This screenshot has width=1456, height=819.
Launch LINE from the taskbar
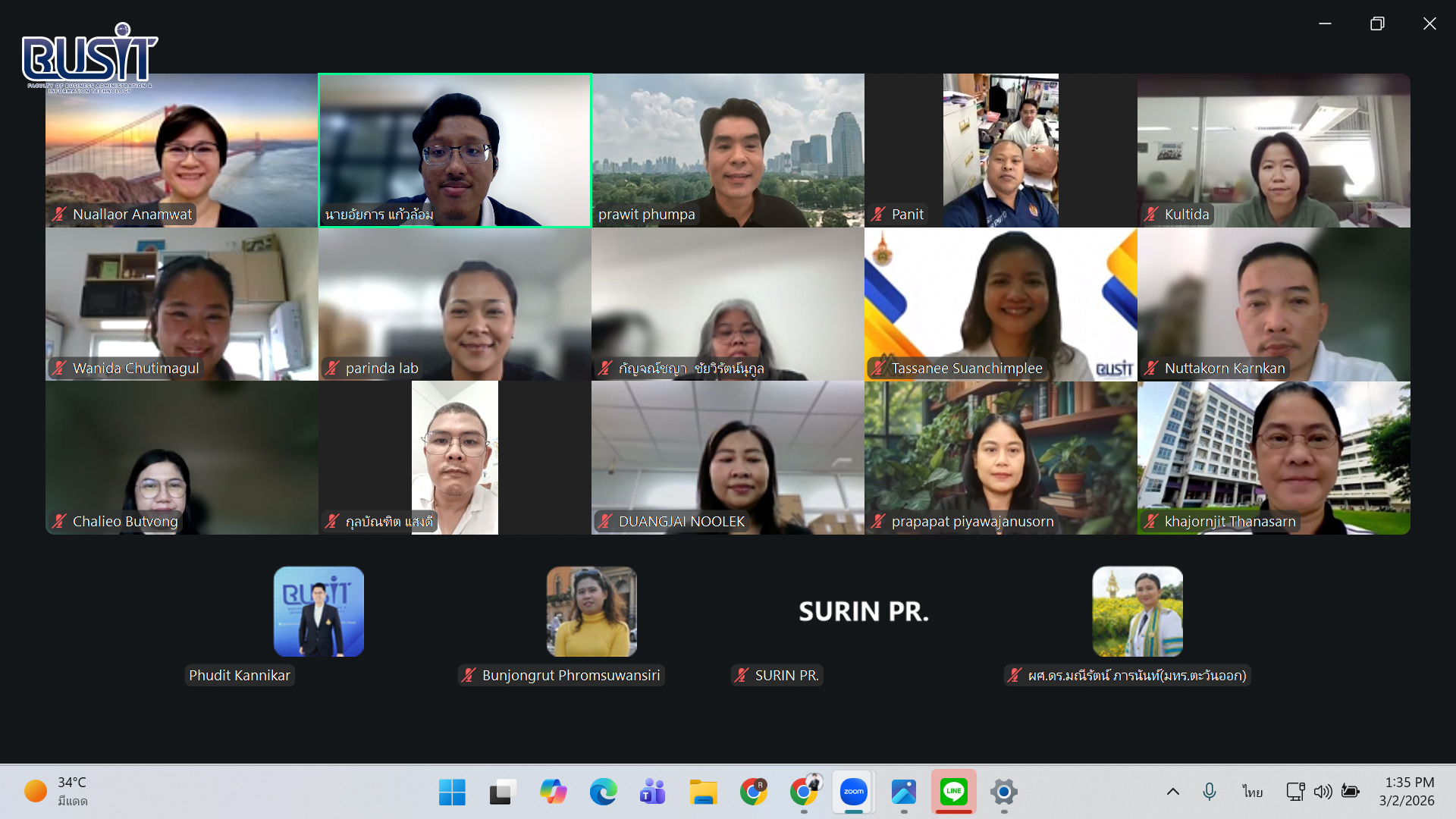point(953,792)
